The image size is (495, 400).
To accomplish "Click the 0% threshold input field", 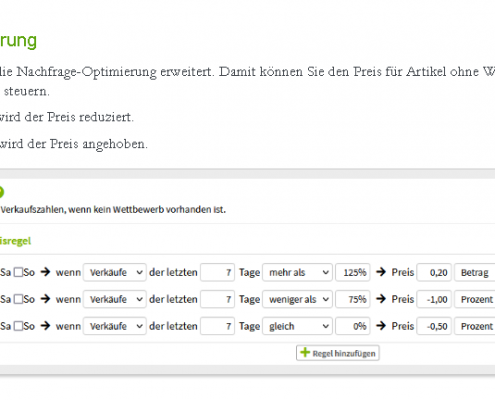I will point(353,326).
